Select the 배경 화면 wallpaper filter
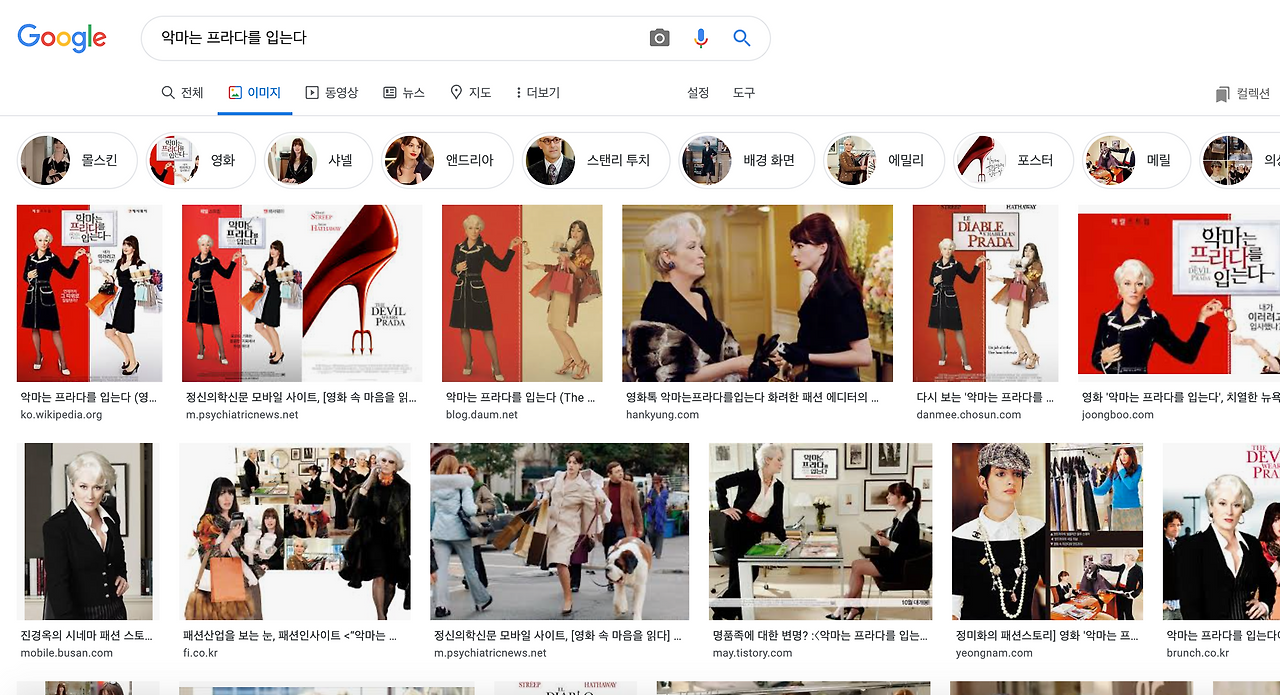The height and width of the screenshot is (695, 1280). click(747, 160)
